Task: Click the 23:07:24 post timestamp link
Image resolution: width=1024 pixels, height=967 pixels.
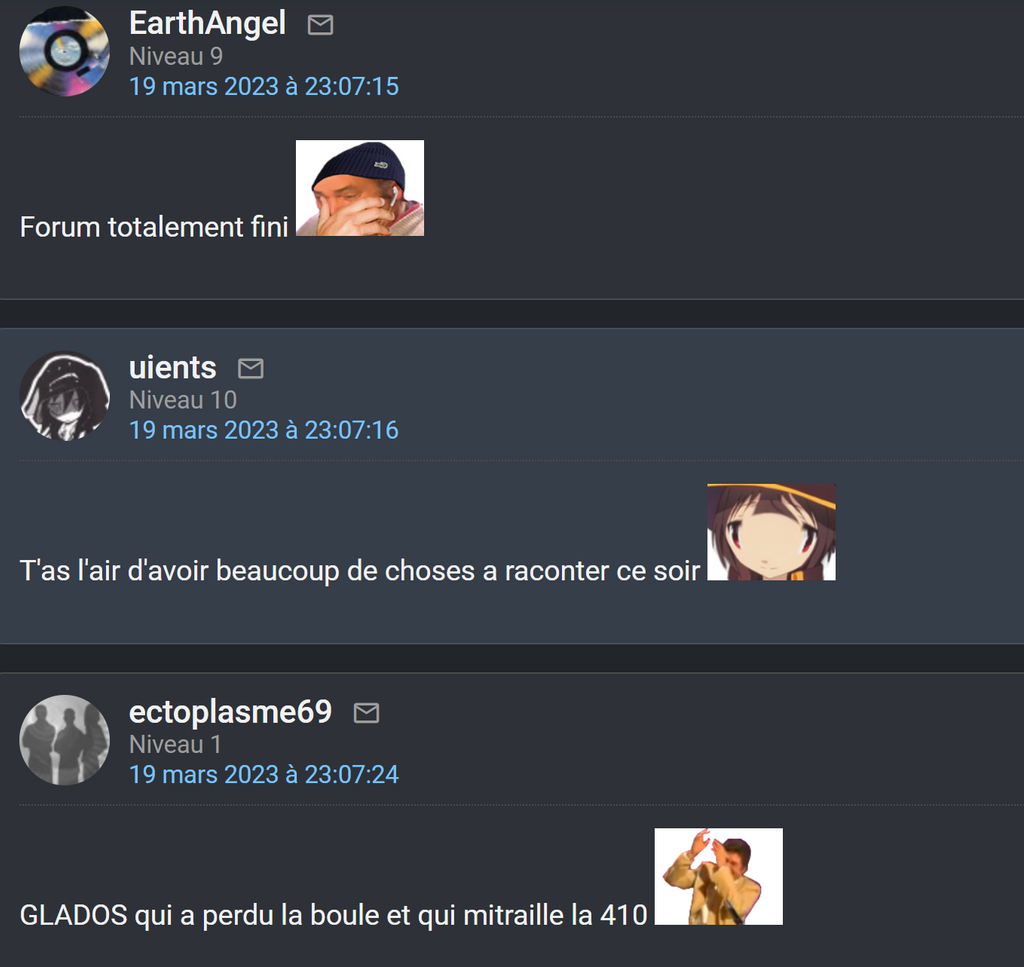Action: coord(264,774)
